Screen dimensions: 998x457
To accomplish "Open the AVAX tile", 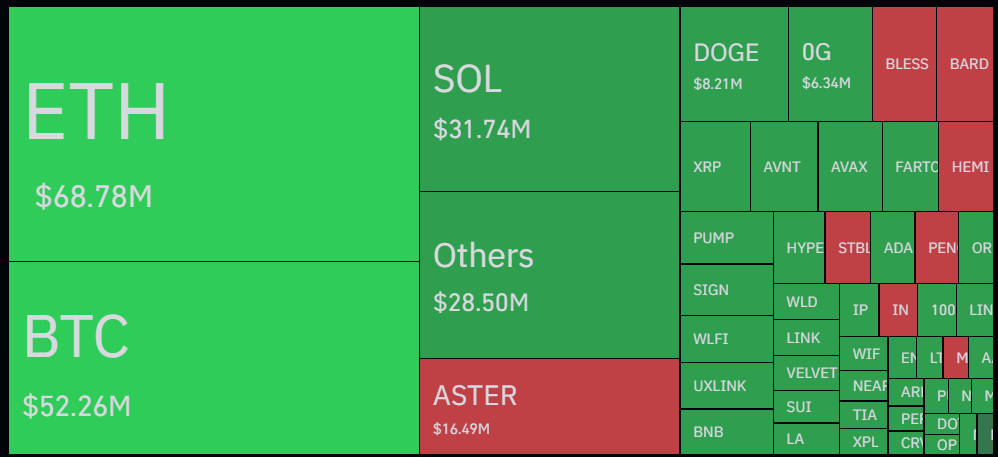I will (x=850, y=166).
